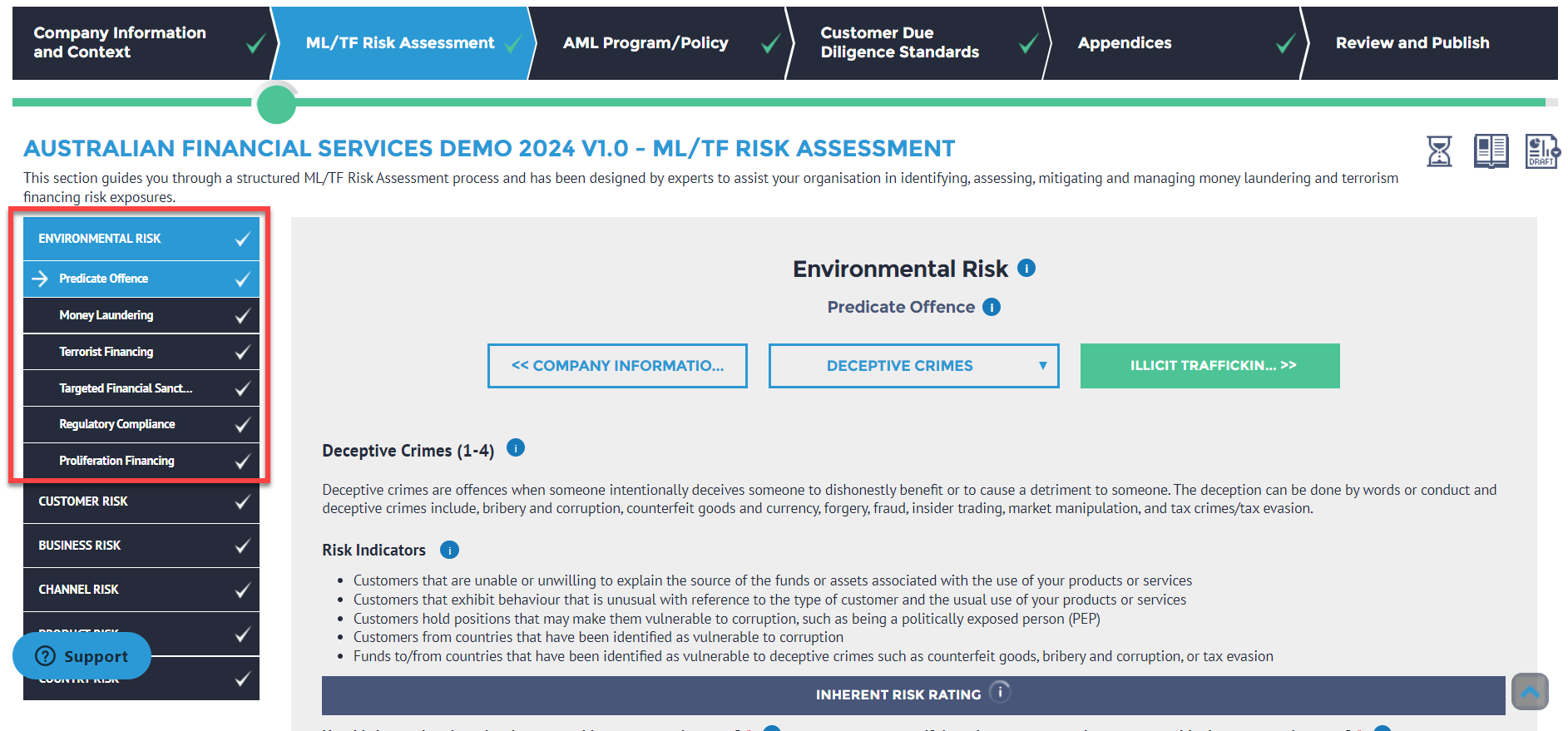Click the scroll-to-top arrow button
Image resolution: width=1568 pixels, height=731 pixels.
point(1530,691)
